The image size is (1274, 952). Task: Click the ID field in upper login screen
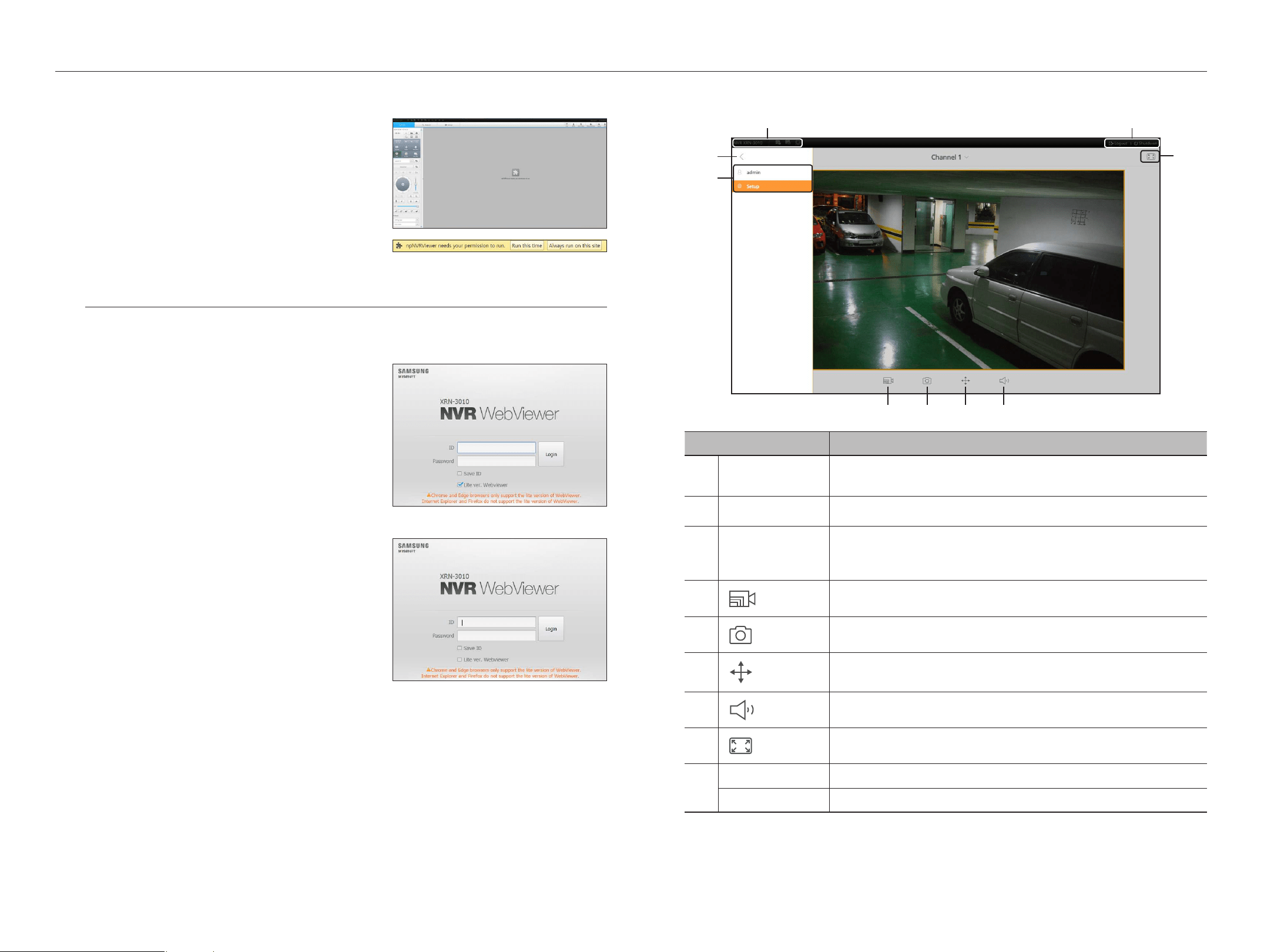[x=497, y=448]
